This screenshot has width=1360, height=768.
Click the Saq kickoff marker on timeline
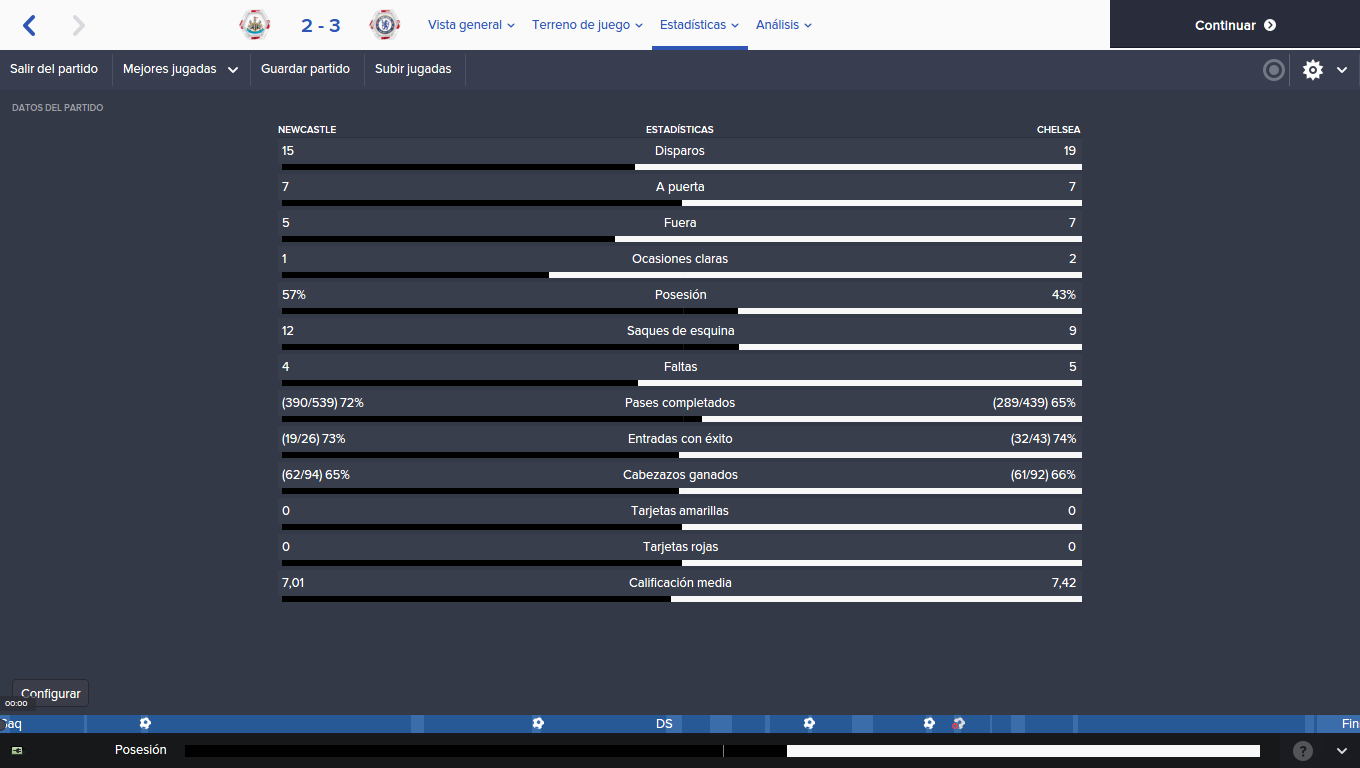tap(11, 724)
